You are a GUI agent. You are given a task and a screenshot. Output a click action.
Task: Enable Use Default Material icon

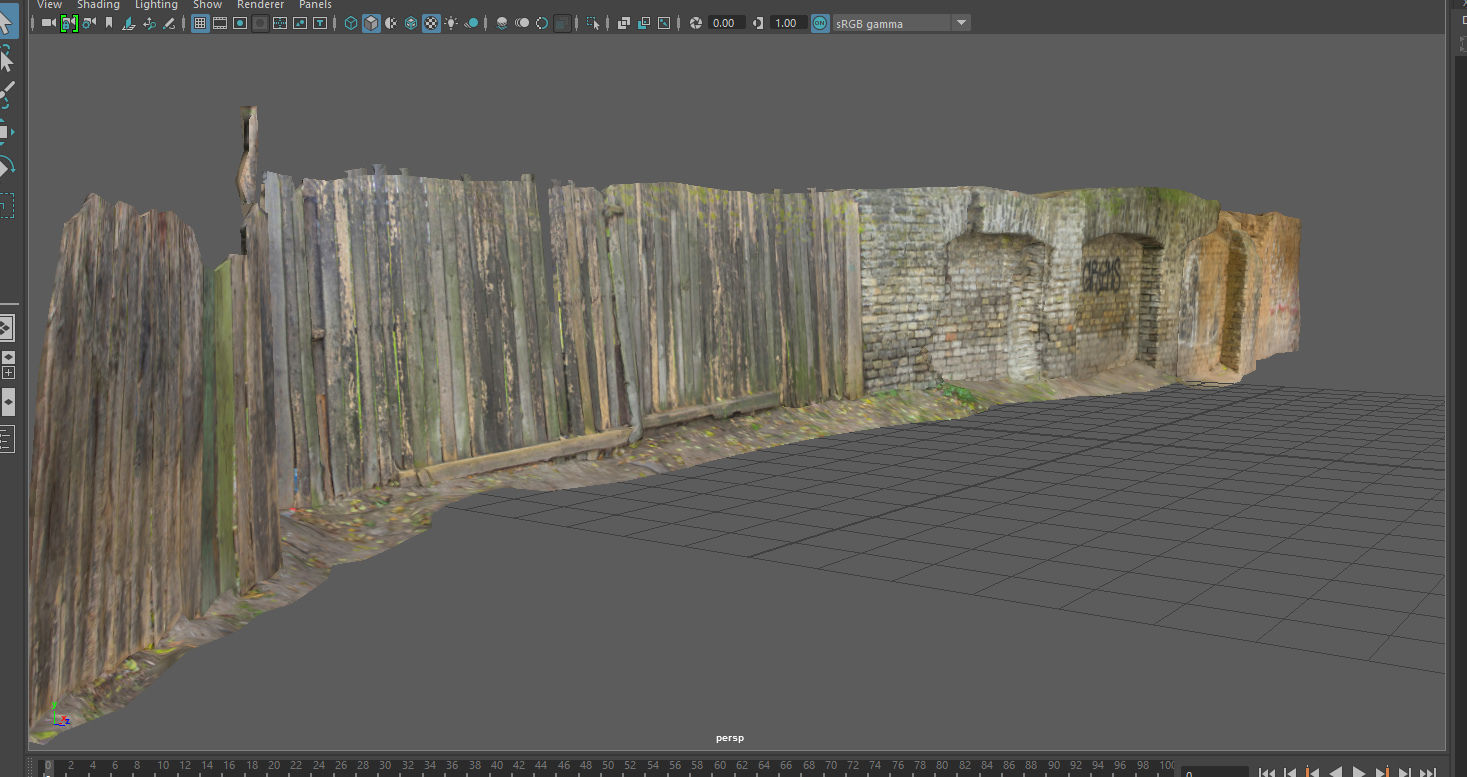391,23
